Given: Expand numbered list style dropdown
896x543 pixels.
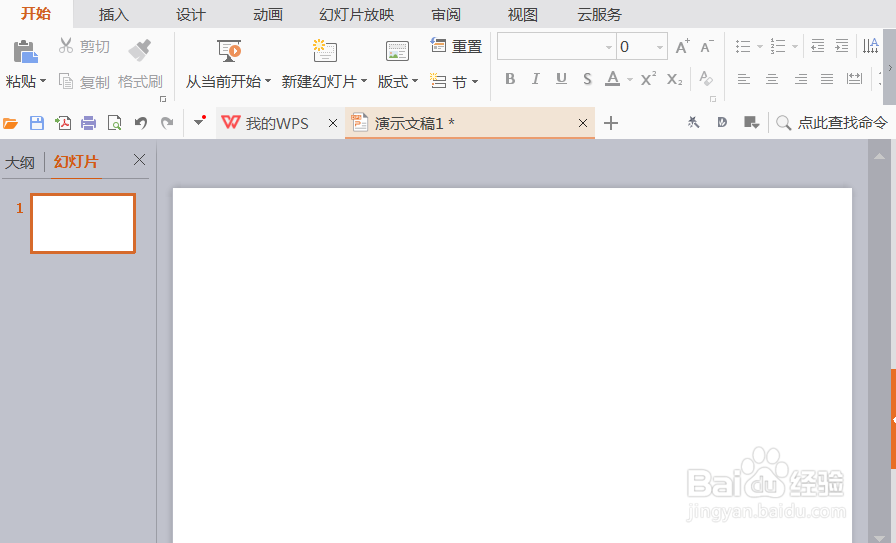Looking at the screenshot, I should point(795,46).
